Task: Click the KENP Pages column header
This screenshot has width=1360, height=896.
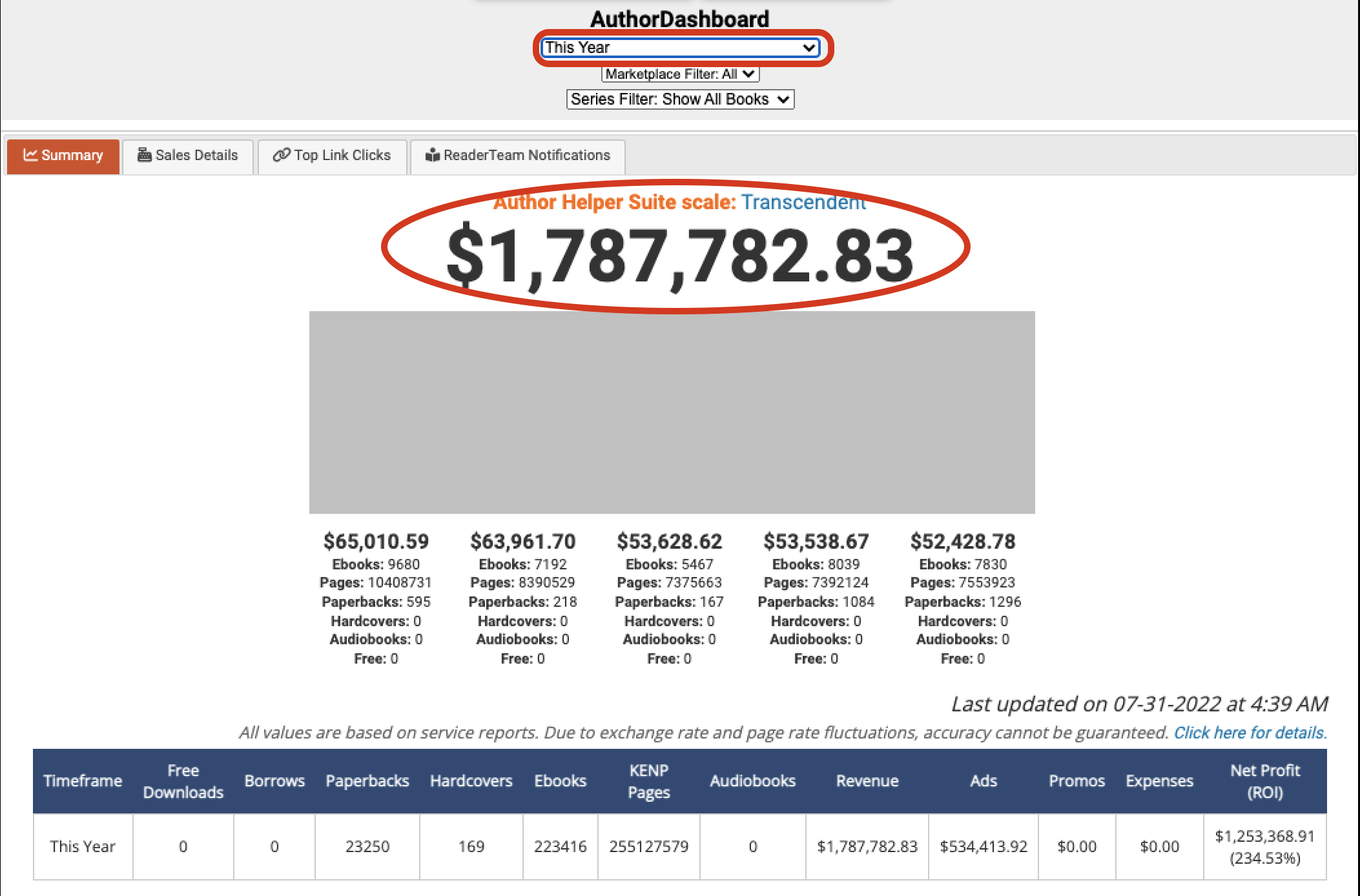Action: tap(649, 781)
